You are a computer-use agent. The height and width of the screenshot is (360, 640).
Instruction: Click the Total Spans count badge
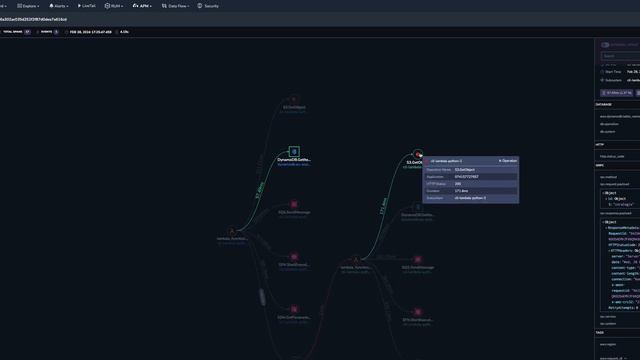coord(27,32)
